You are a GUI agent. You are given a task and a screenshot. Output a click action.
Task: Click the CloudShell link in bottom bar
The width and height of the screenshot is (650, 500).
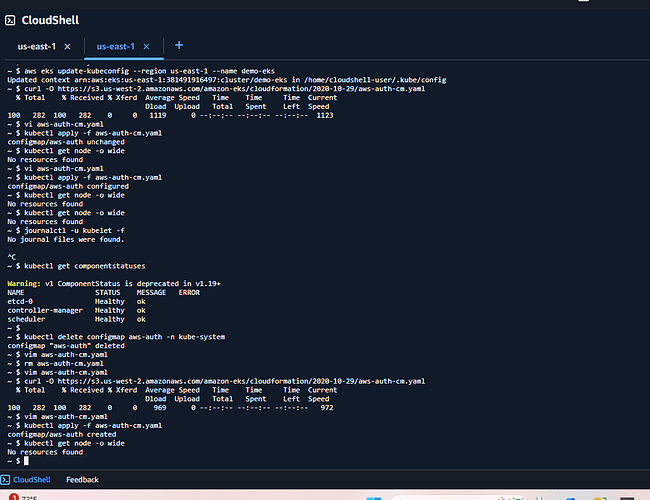(x=32, y=480)
